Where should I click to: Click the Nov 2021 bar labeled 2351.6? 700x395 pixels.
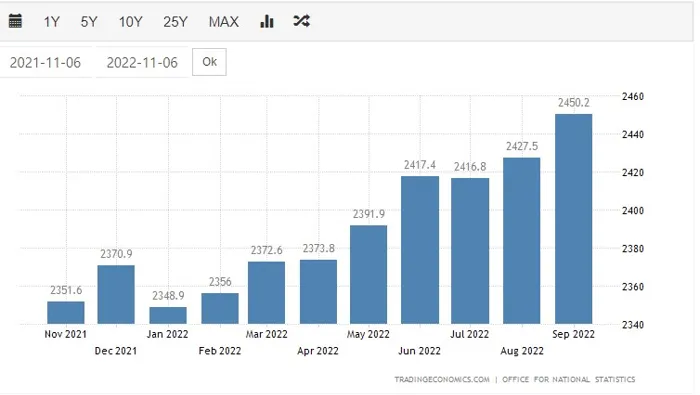click(x=66, y=313)
